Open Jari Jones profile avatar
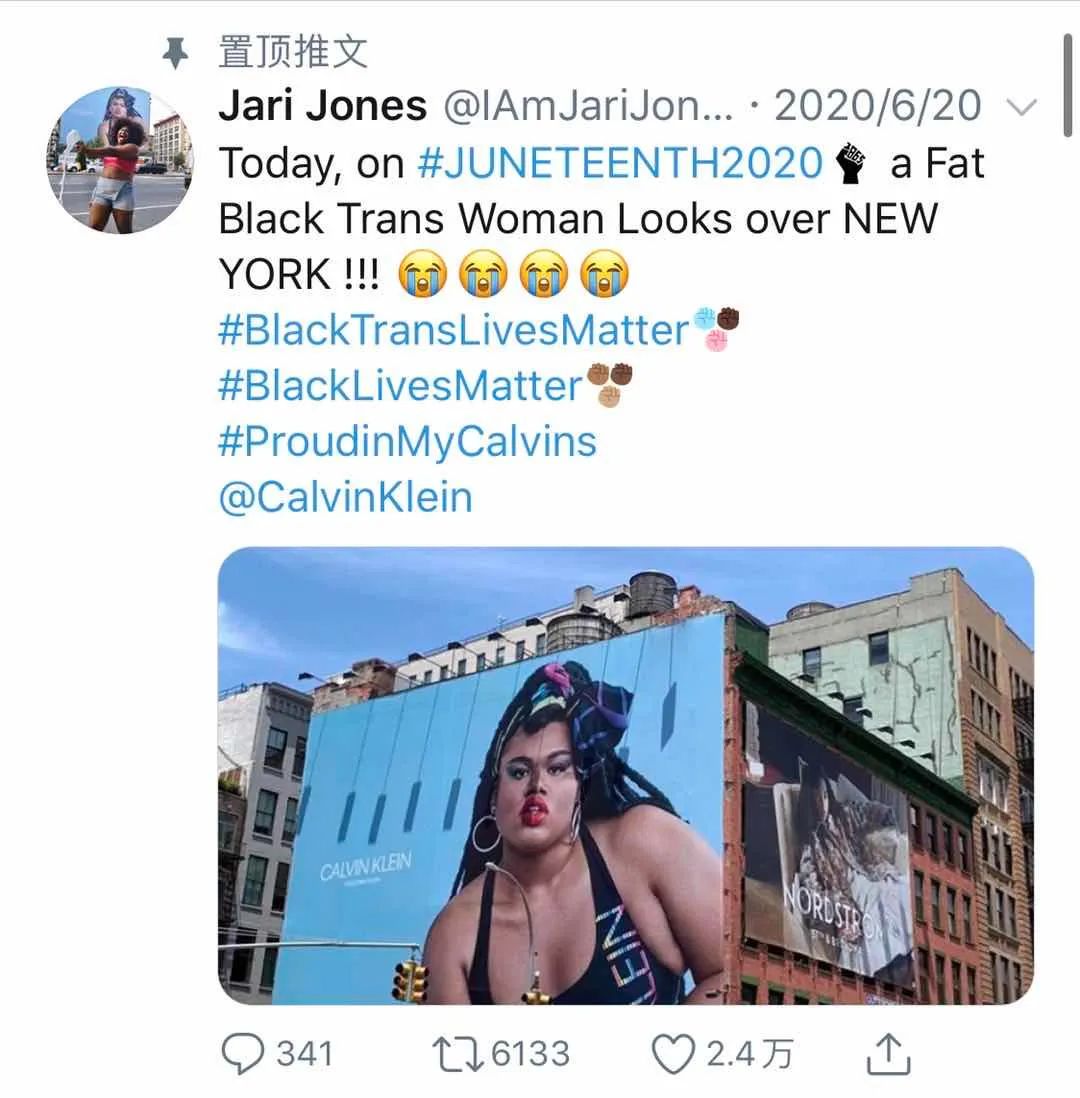This screenshot has height=1098, width=1080. click(x=120, y=160)
